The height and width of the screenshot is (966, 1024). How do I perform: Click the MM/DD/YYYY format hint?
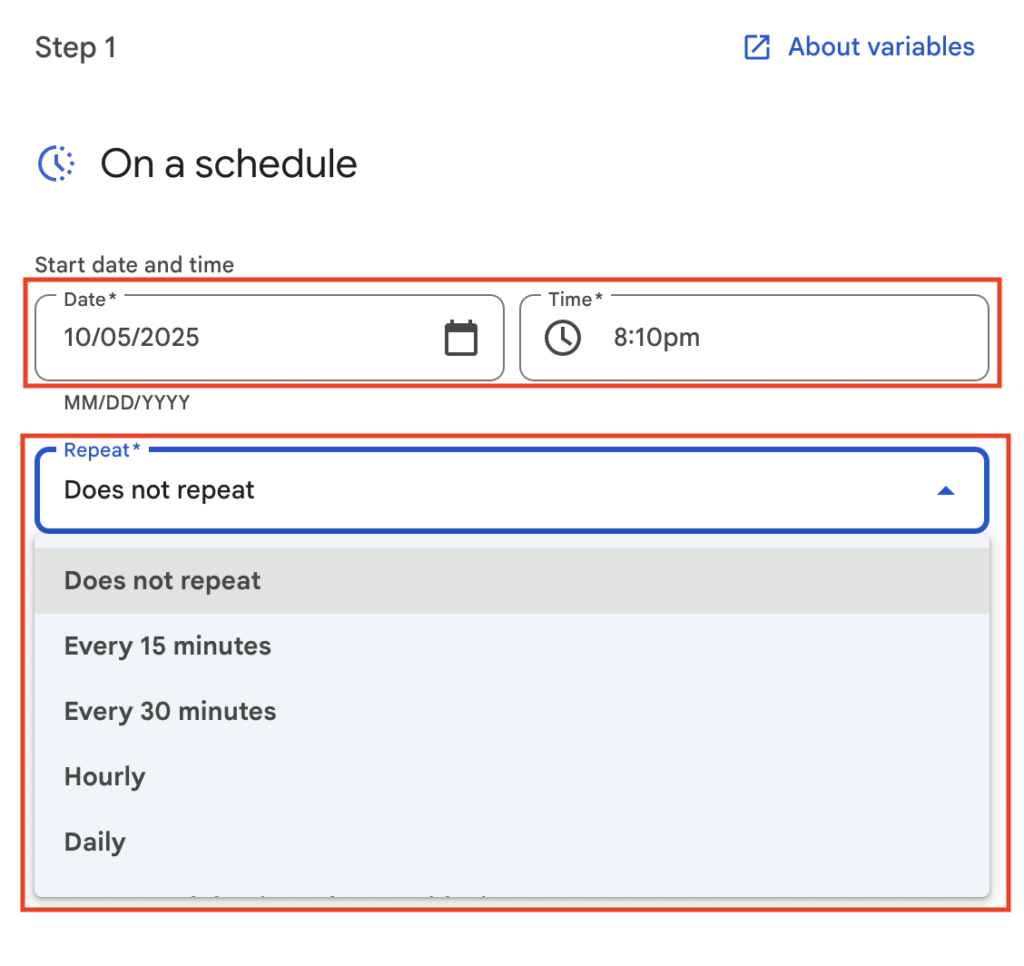click(x=127, y=403)
